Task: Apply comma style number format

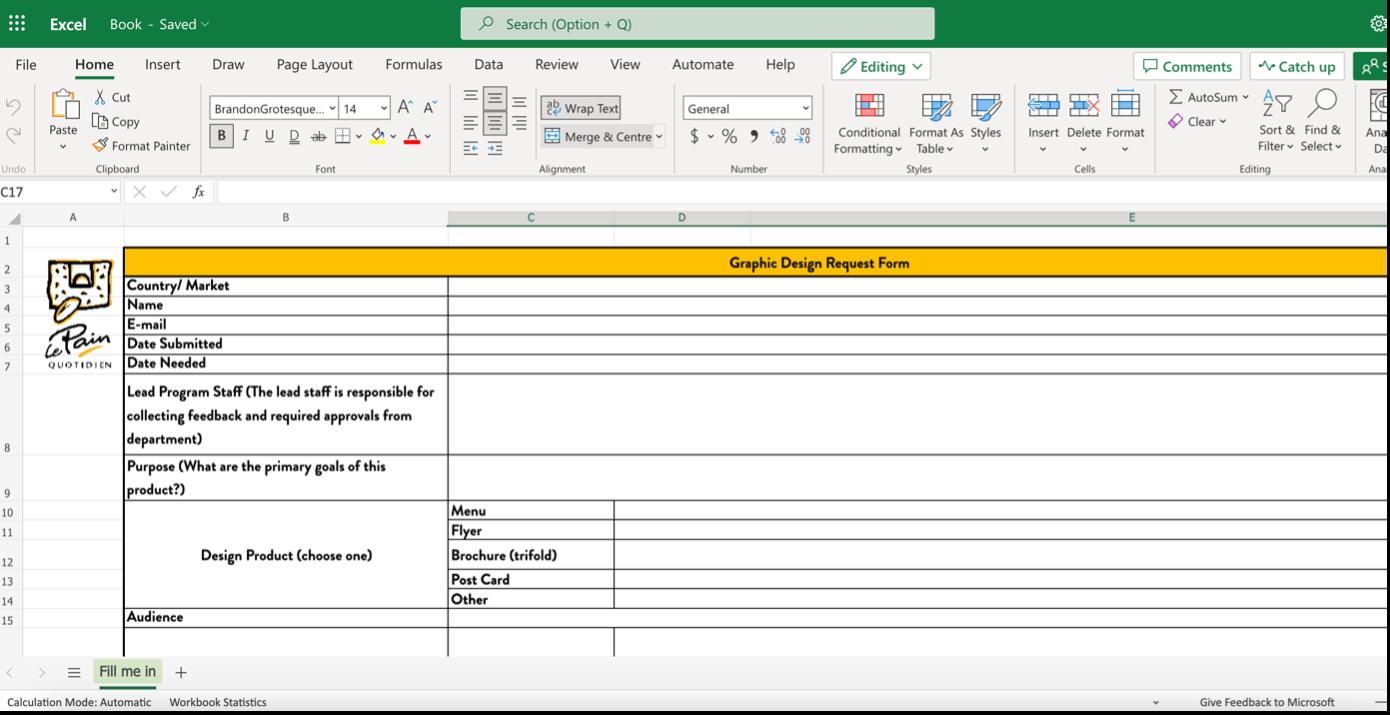Action: pyautogui.click(x=754, y=136)
